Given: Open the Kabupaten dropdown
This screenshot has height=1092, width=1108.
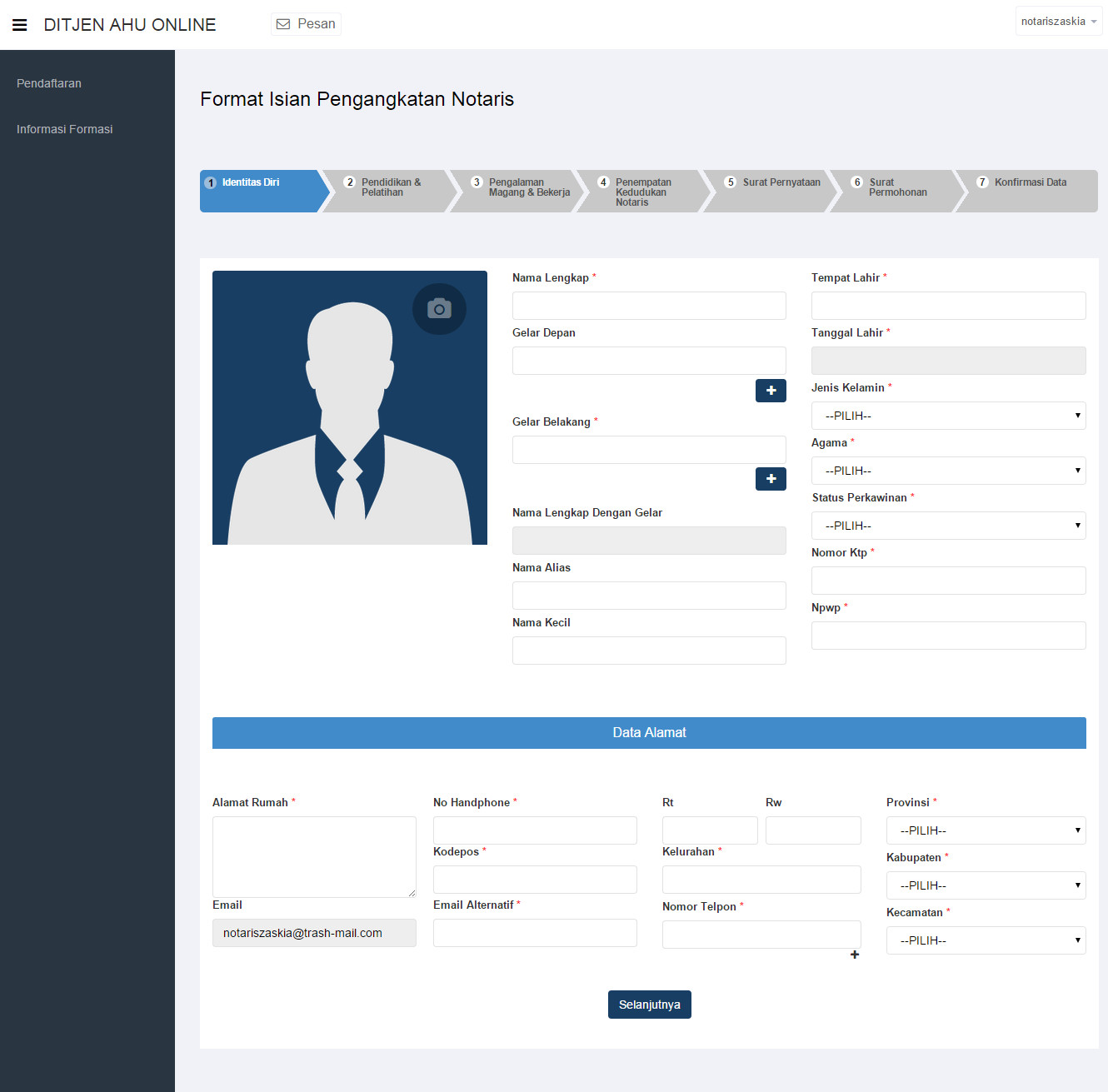Looking at the screenshot, I should pos(986,885).
